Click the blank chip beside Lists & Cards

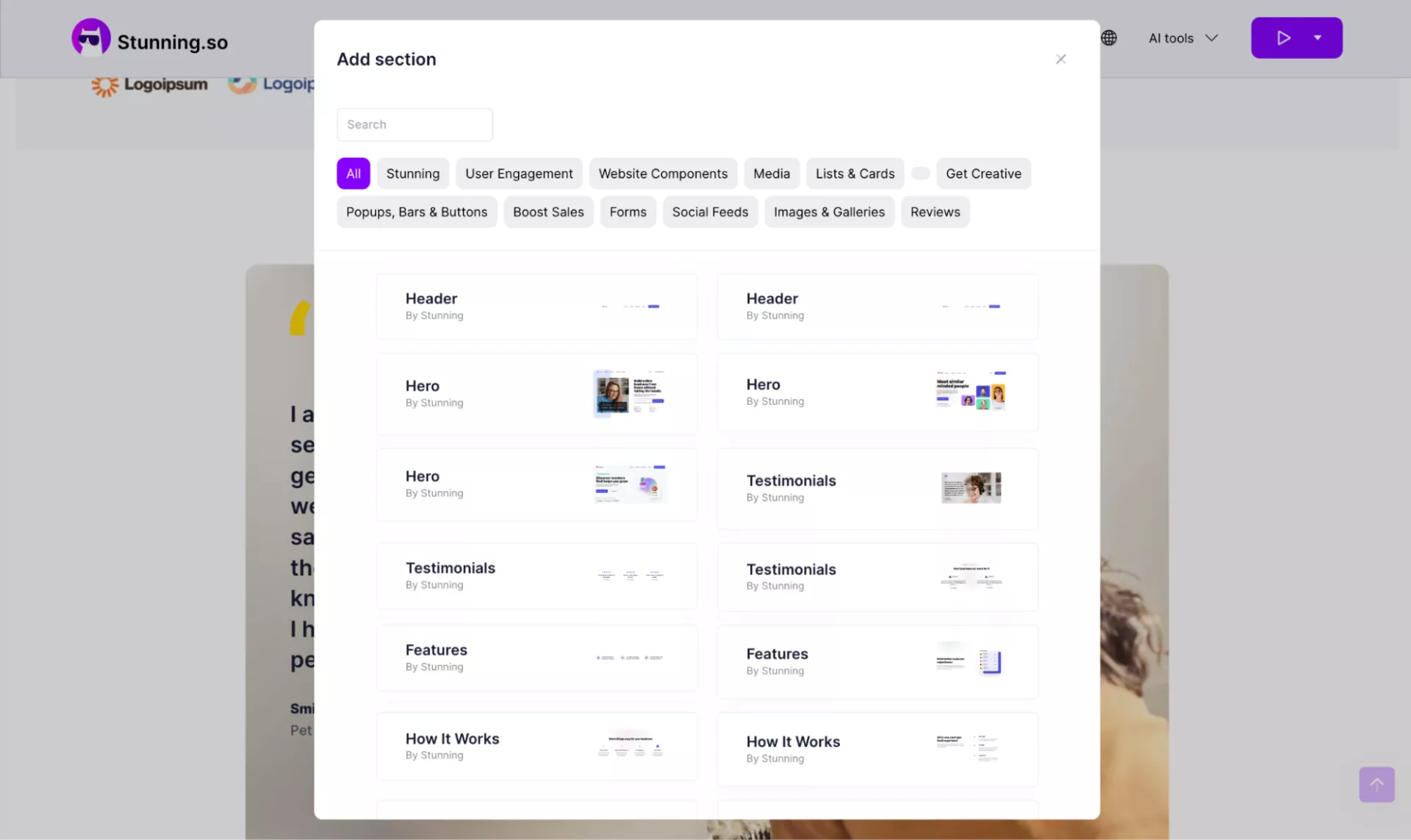920,174
